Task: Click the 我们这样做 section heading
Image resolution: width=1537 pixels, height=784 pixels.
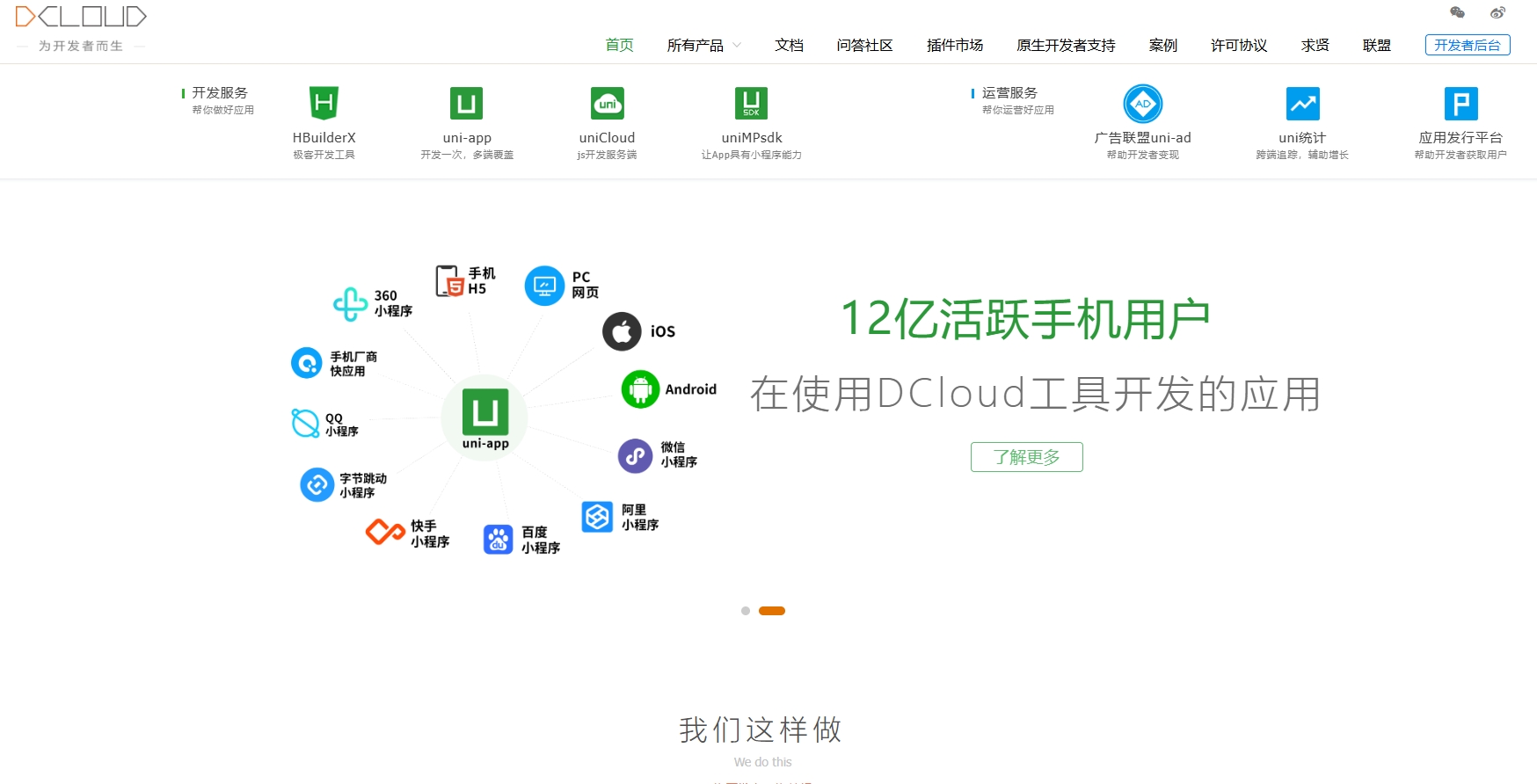Action: pos(761,730)
